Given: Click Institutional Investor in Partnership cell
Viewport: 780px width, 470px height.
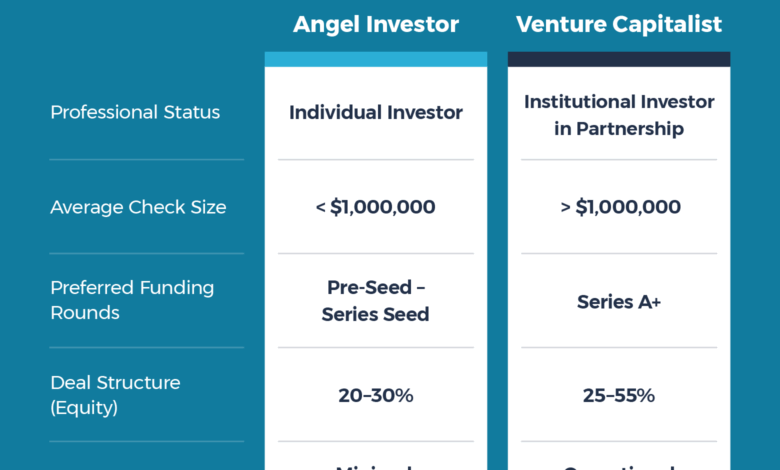Looking at the screenshot, I should pos(619,115).
